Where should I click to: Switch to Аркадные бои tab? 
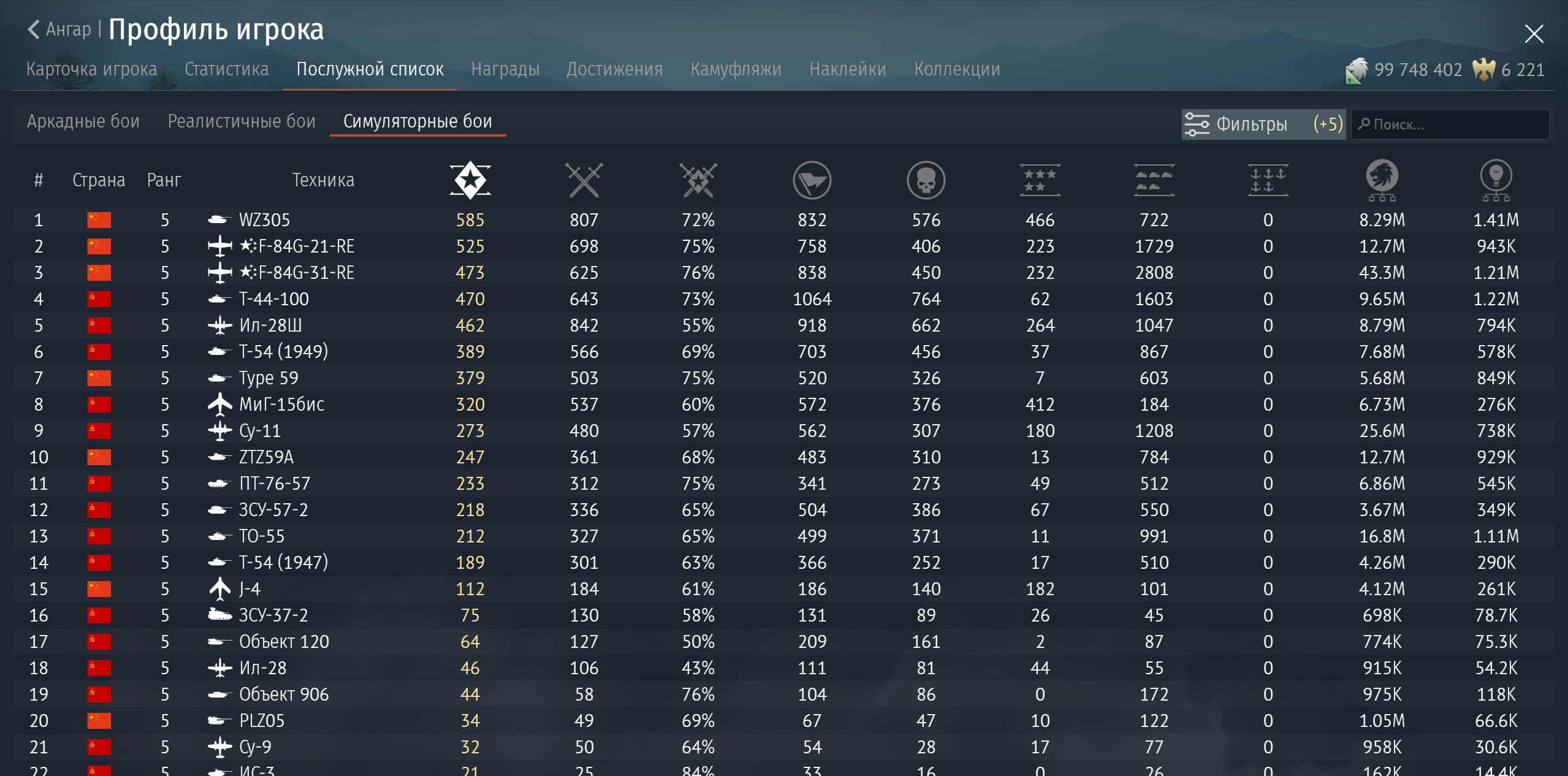tap(83, 121)
